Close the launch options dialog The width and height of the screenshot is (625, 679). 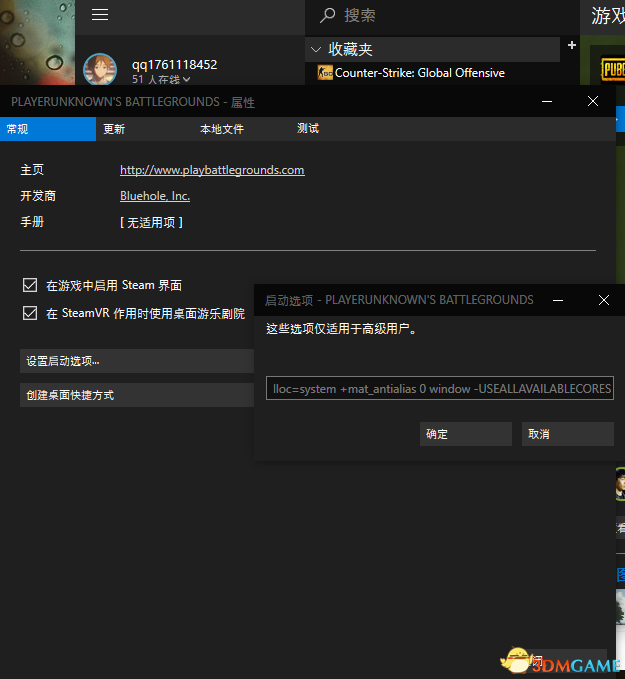click(603, 299)
